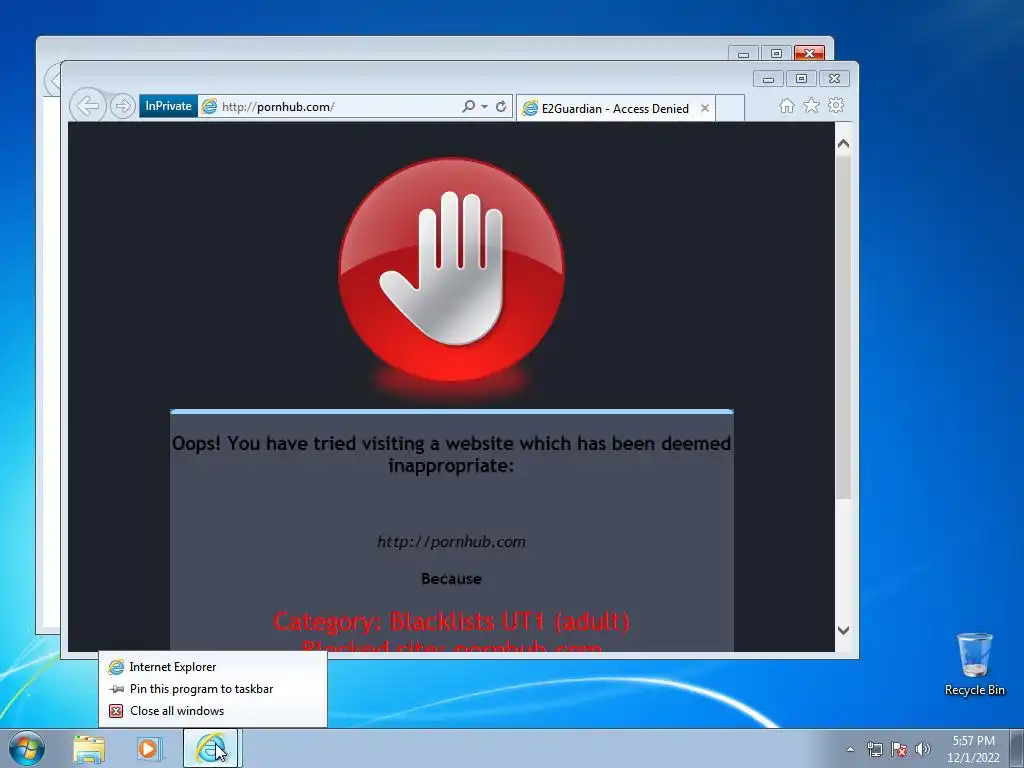Select the Recycle Bin desktop icon
Screen dimensions: 1024x768
[x=974, y=664]
